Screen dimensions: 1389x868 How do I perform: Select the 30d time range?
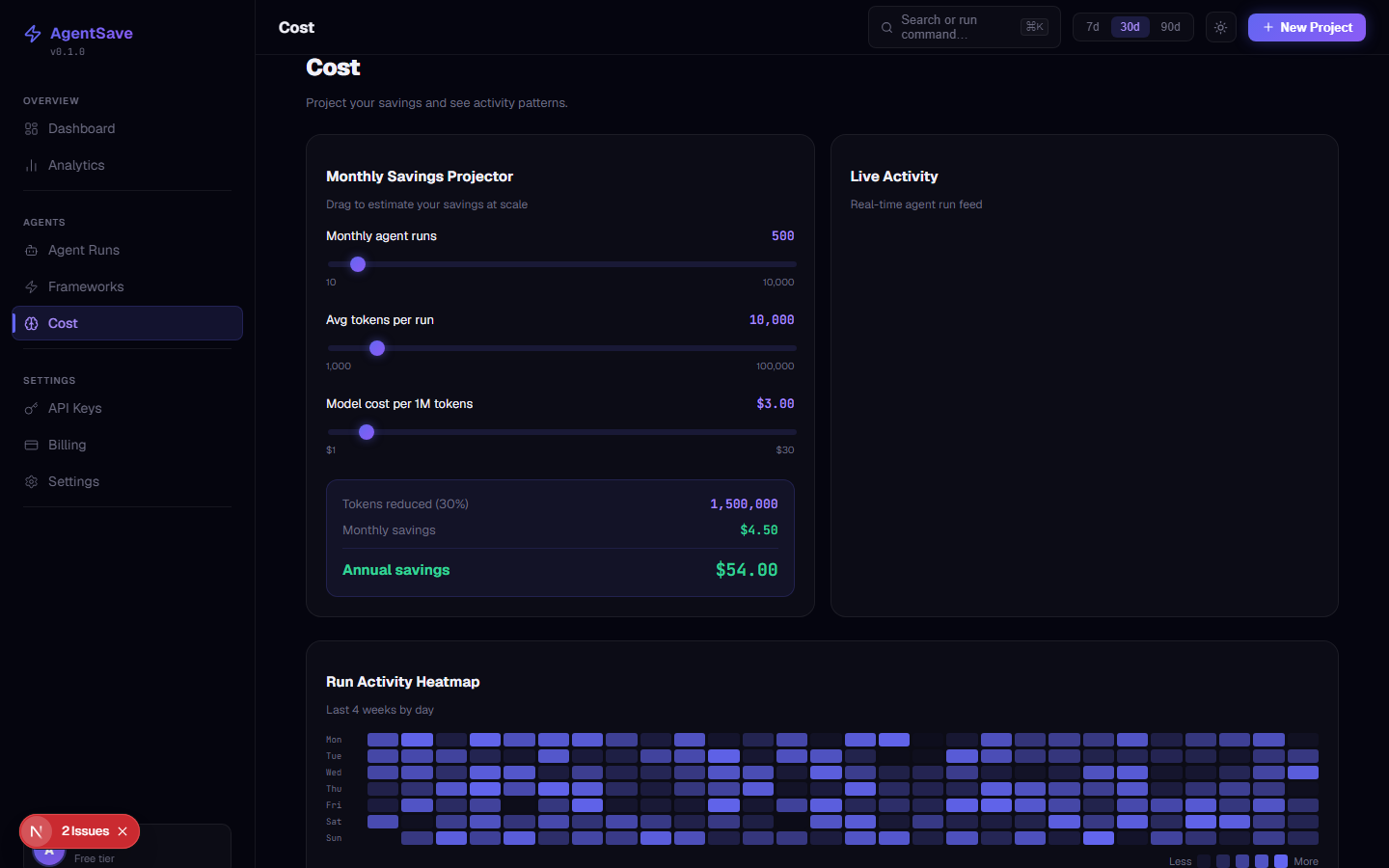[x=1130, y=27]
